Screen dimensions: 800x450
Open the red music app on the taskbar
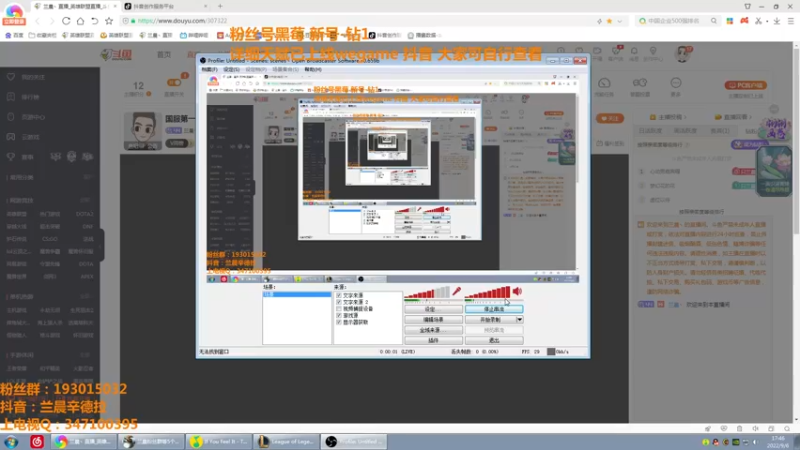(x=37, y=442)
